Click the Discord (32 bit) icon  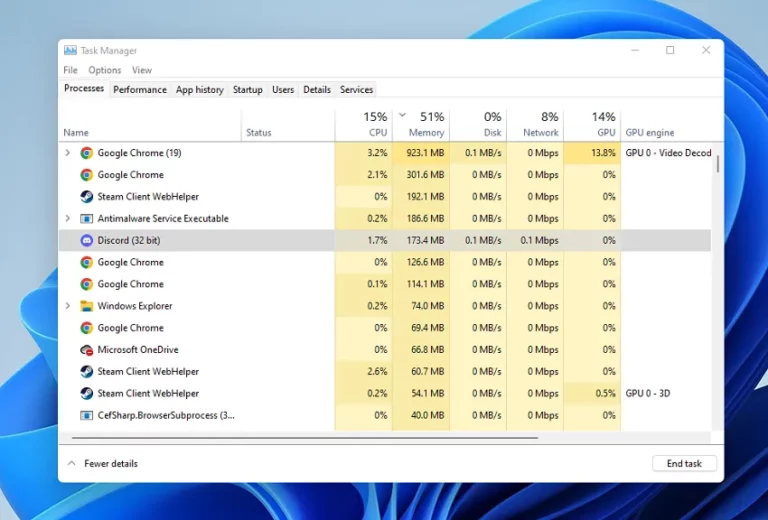pyautogui.click(x=87, y=240)
